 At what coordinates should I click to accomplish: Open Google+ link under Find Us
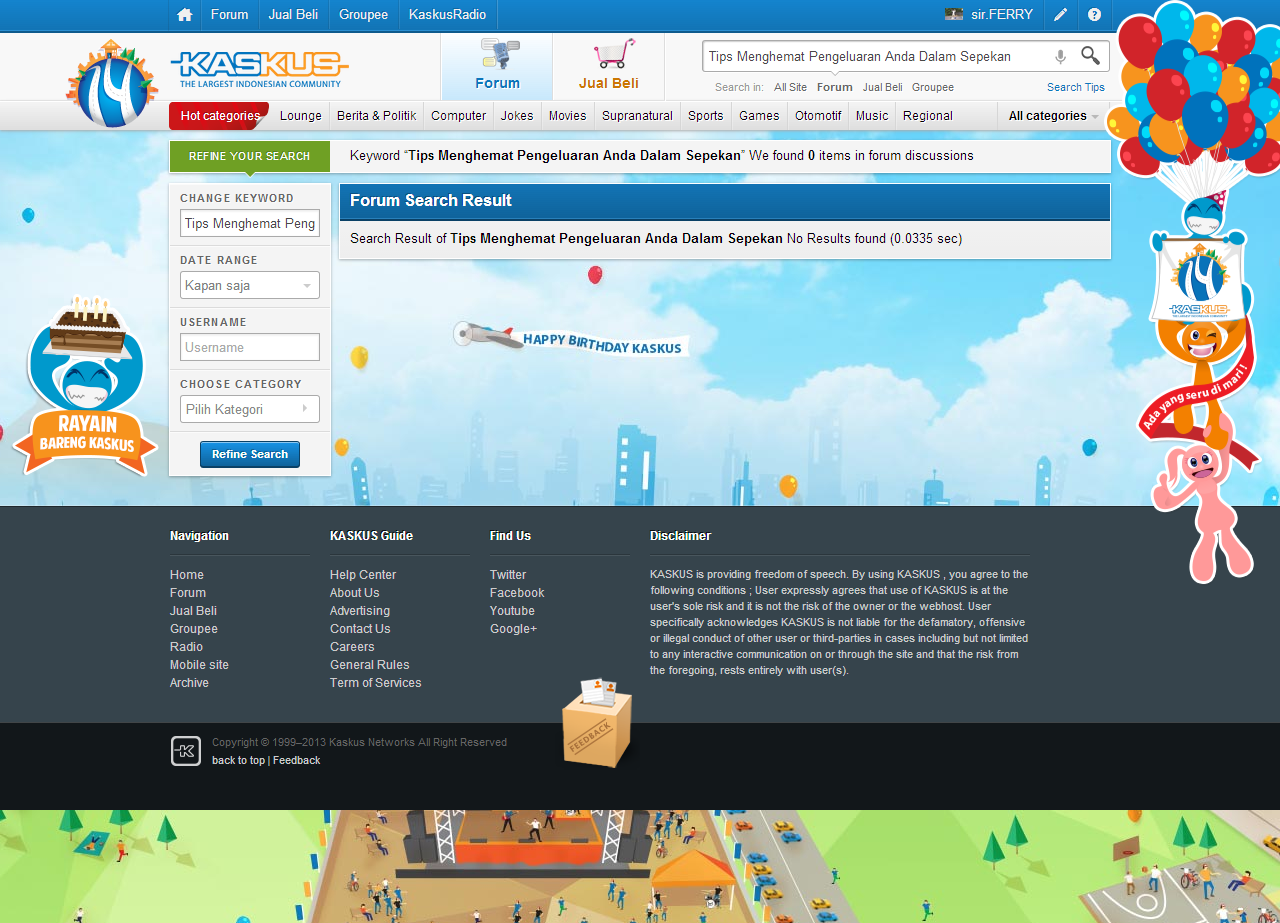(x=513, y=629)
